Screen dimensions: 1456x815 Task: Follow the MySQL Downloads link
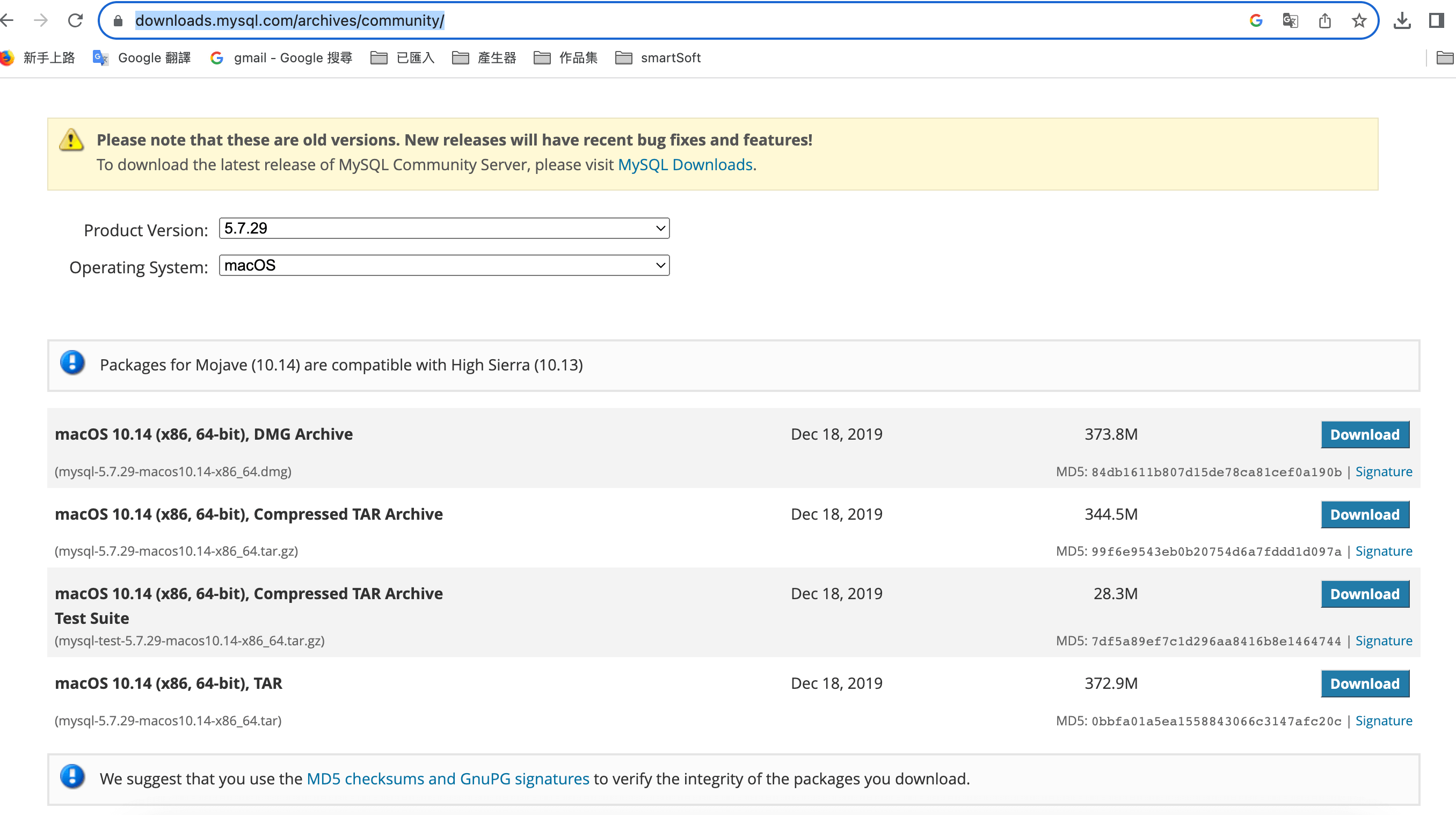point(685,164)
